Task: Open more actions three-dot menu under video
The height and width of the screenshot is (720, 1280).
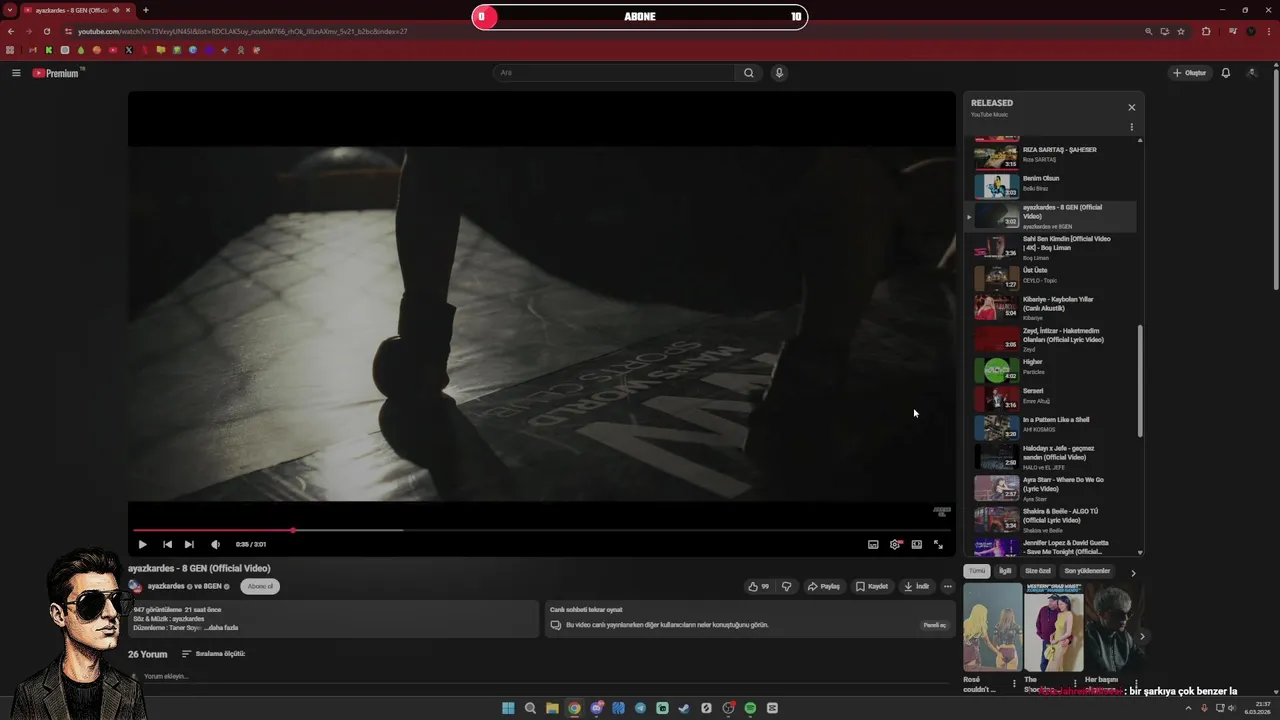Action: click(948, 587)
